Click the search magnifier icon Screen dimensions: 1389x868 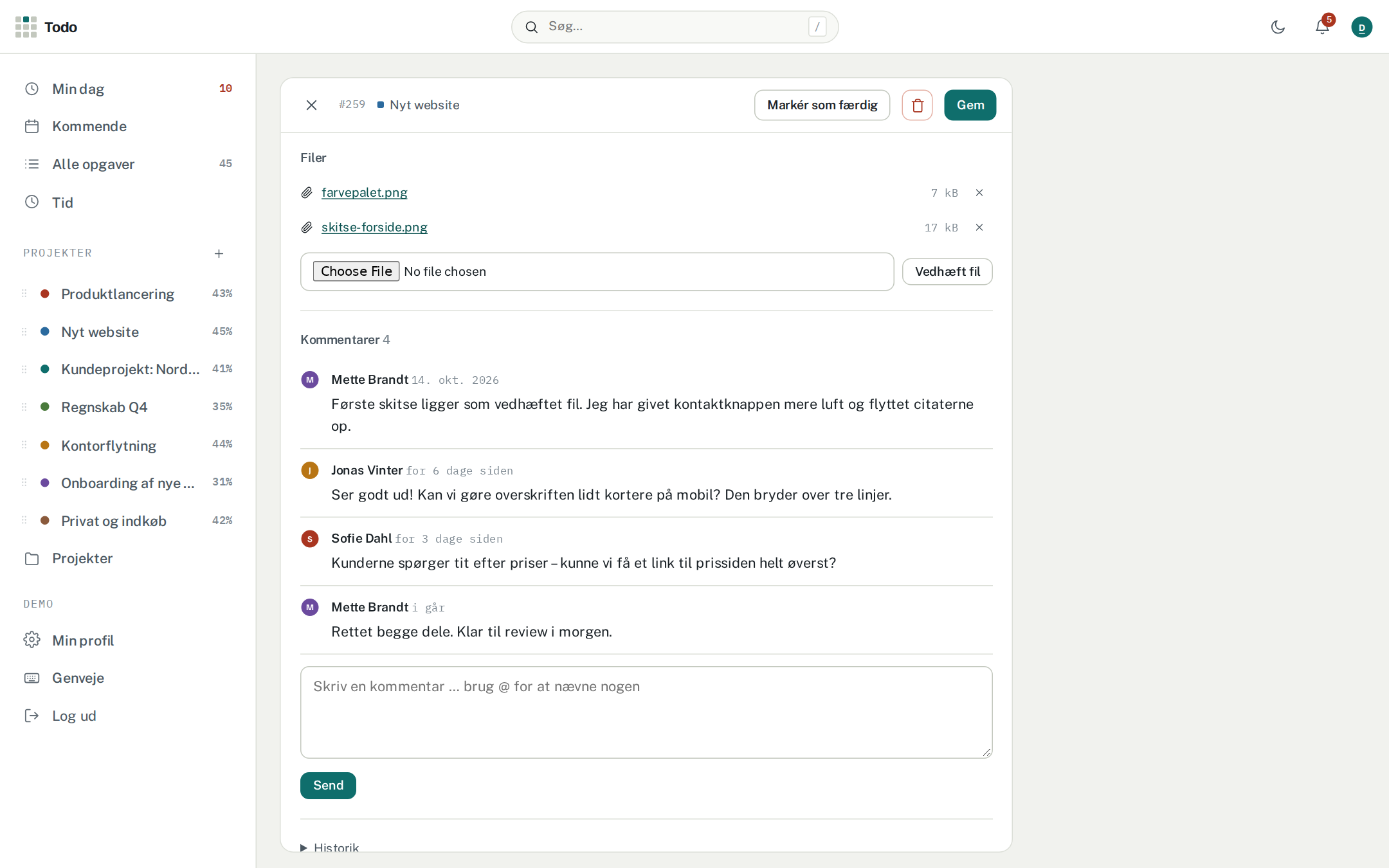pyautogui.click(x=531, y=27)
